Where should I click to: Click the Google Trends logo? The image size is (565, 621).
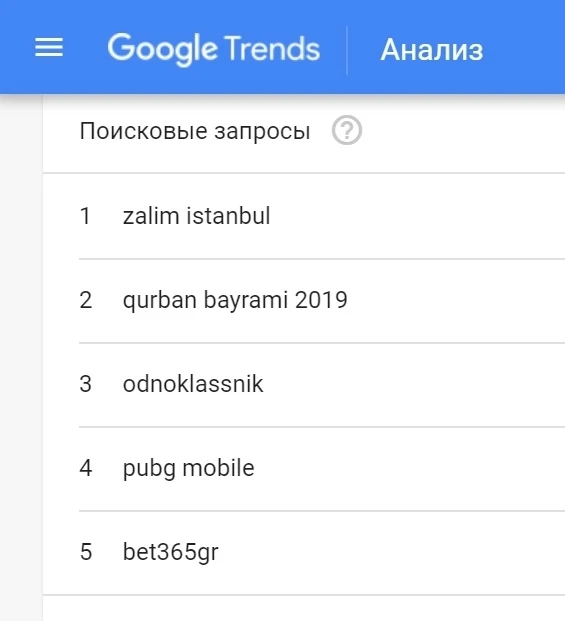click(x=213, y=49)
